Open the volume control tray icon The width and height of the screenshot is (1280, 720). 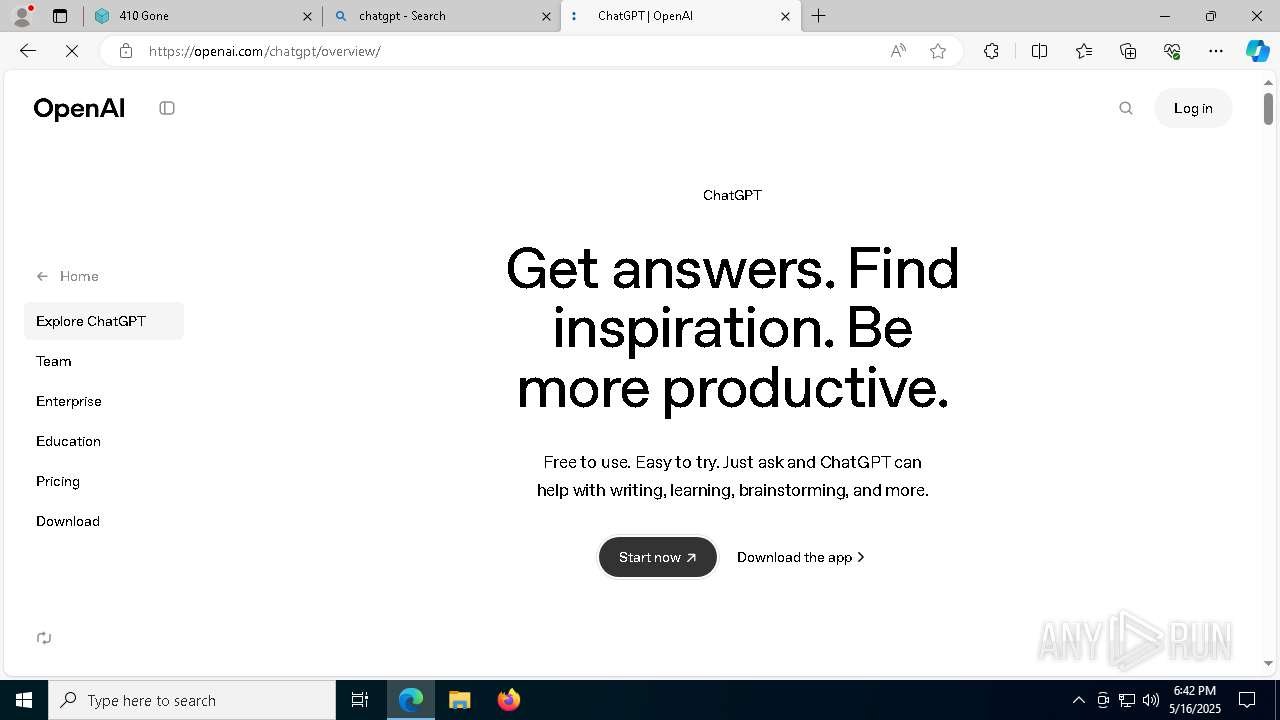(1151, 700)
